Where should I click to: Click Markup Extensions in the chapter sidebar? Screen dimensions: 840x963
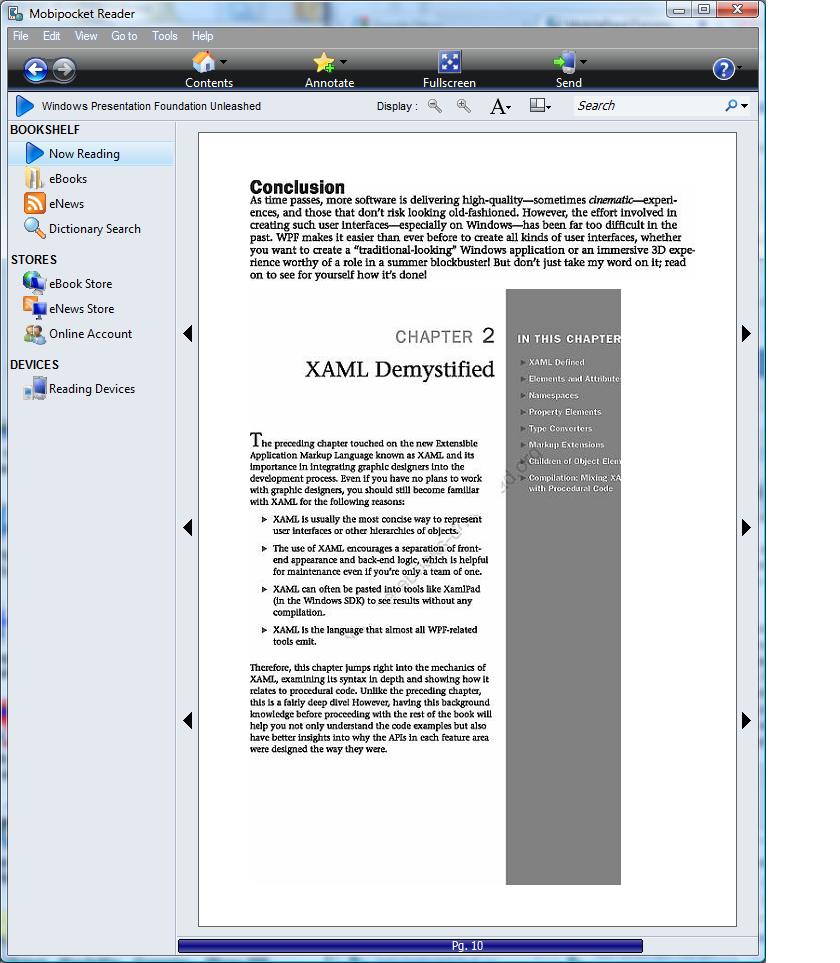click(566, 445)
